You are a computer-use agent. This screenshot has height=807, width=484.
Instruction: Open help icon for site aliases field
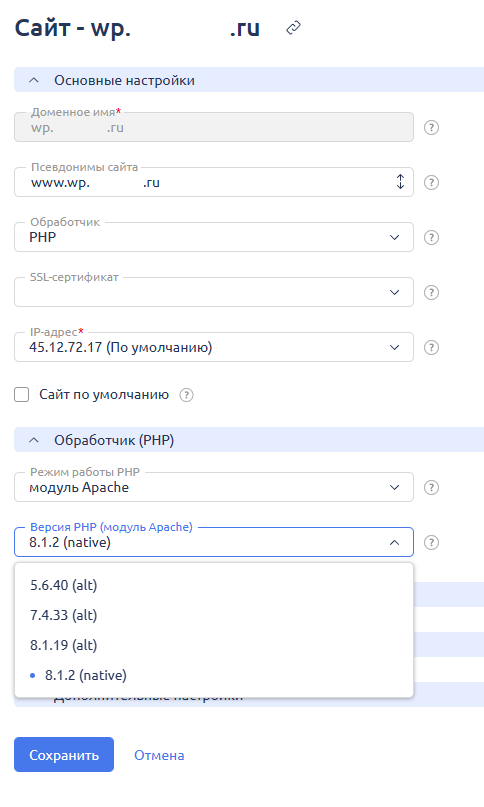(431, 182)
